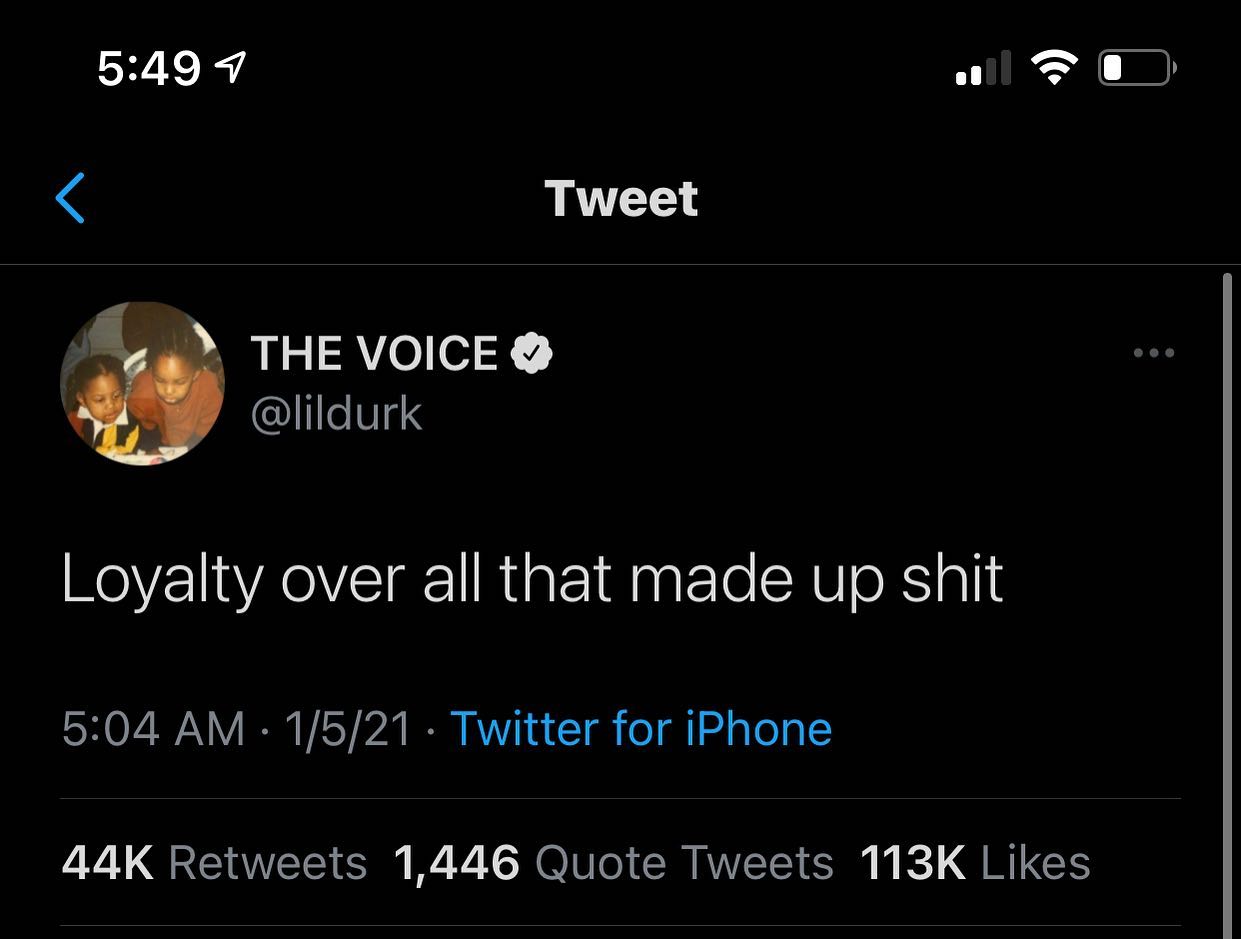Go back using the blue back arrow
1241x939 pixels.
tap(70, 198)
